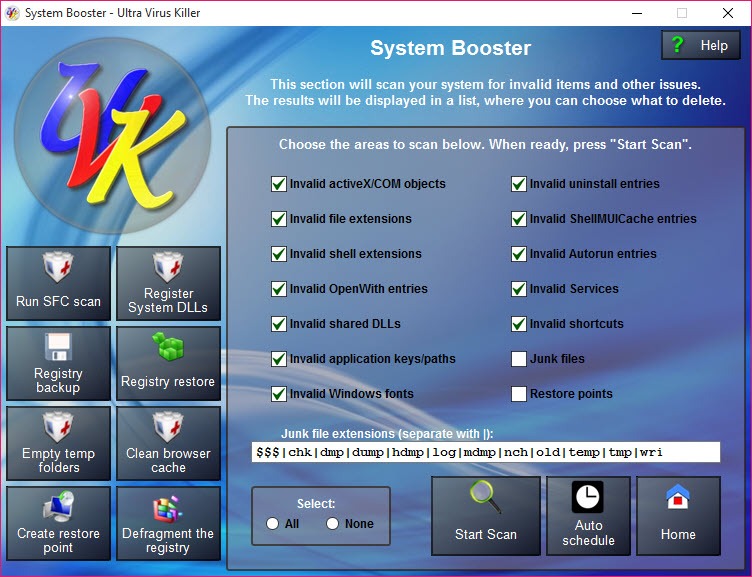Screen dimensions: 752x577
Task: Click the Registry restore label
Action: (x=168, y=381)
